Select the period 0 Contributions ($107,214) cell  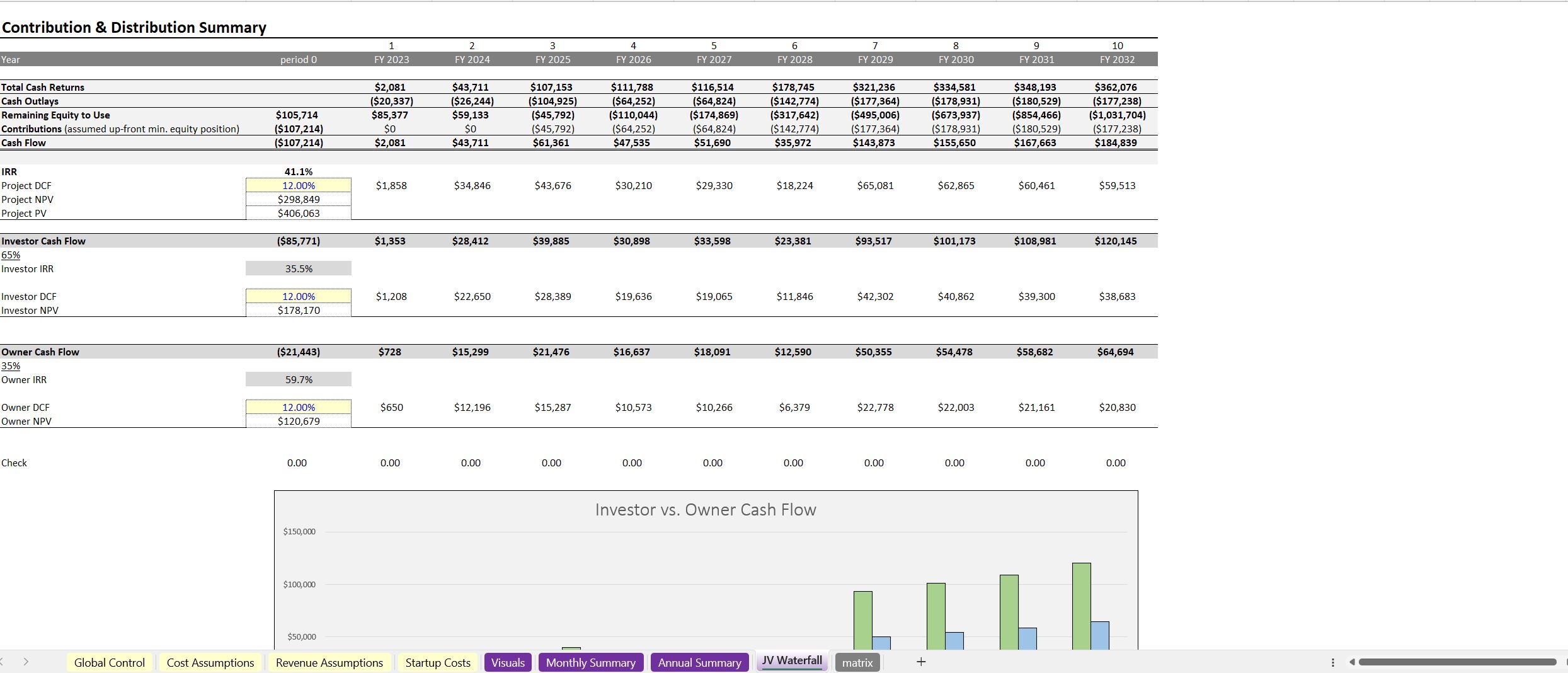tap(299, 129)
